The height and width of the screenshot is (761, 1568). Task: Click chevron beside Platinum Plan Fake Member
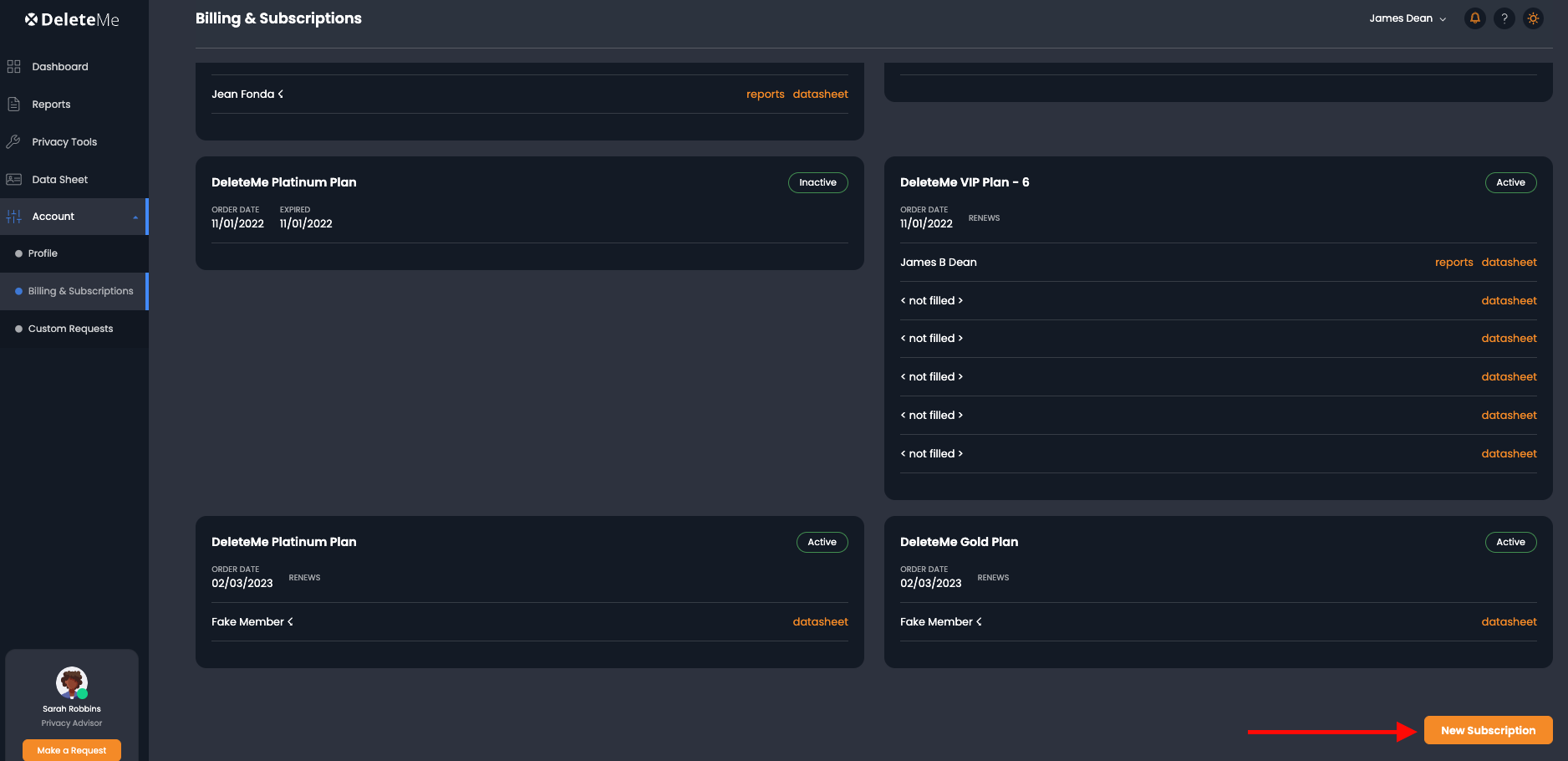click(x=290, y=621)
